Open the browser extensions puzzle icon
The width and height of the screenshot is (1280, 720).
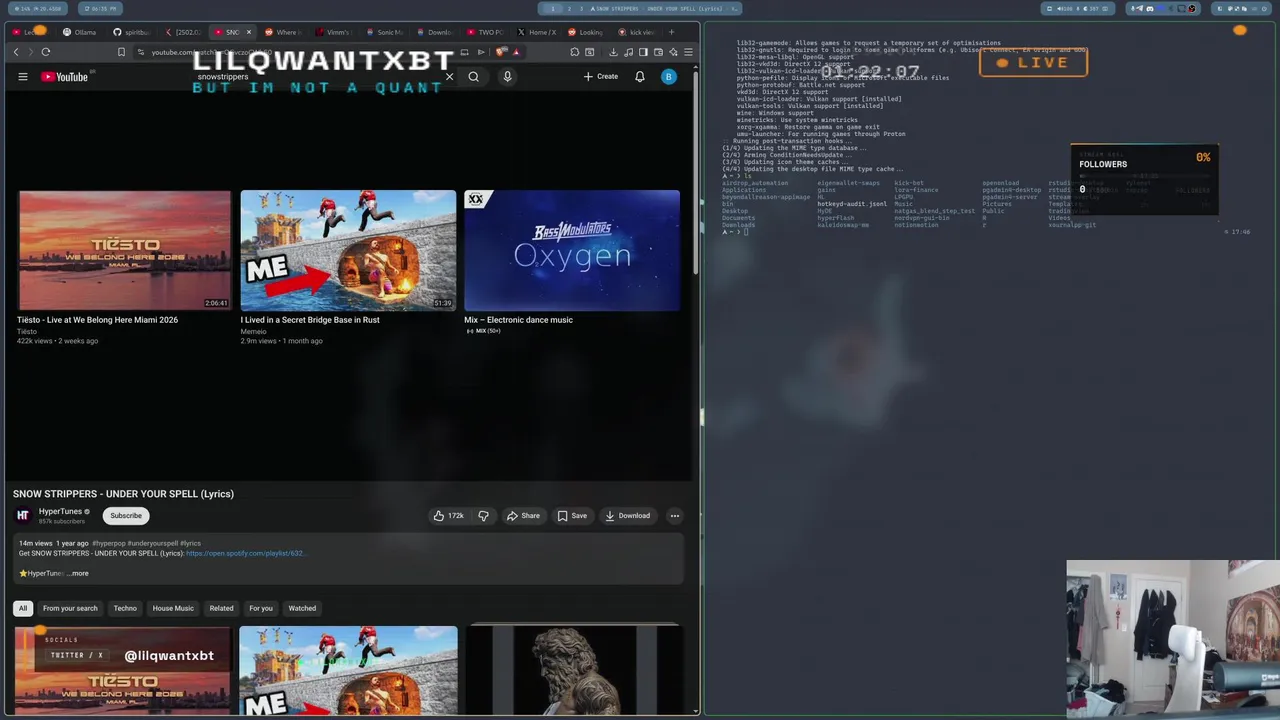[575, 52]
